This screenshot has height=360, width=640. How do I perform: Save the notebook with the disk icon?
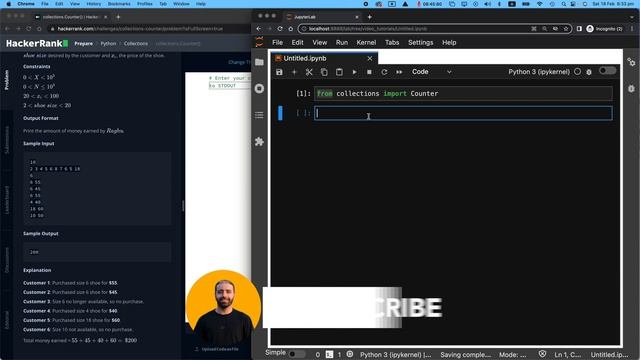(x=279, y=72)
